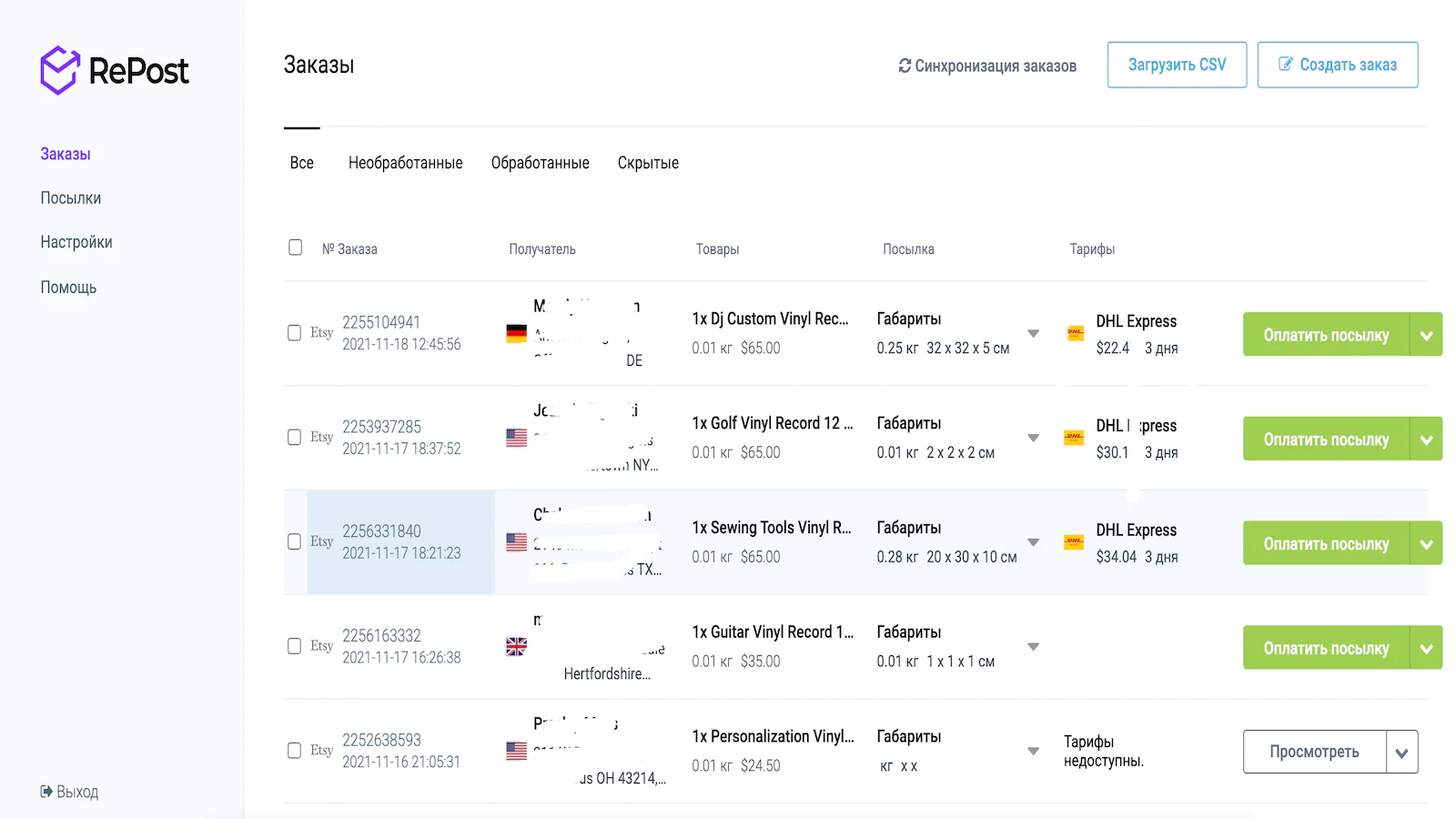Image resolution: width=1456 pixels, height=819 pixels.
Task: Click the order synchronization refresh icon
Action: 905,66
